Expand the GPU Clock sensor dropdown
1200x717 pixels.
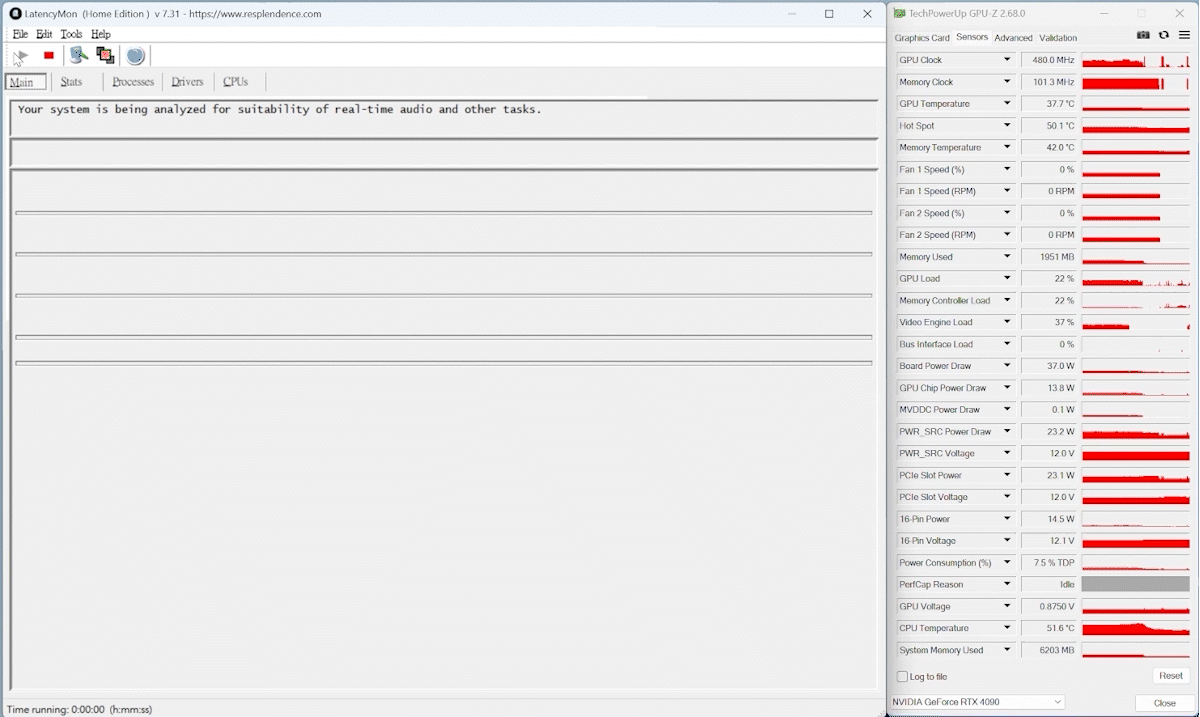pyautogui.click(x=1007, y=60)
